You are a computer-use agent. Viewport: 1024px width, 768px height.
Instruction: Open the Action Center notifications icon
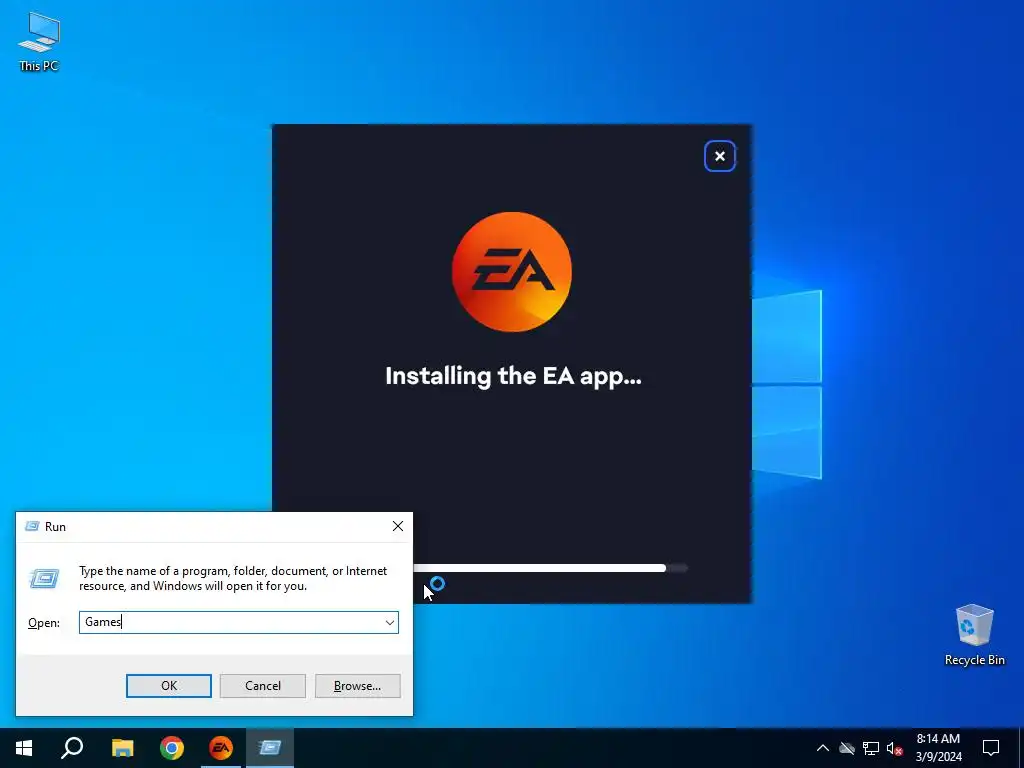click(991, 748)
